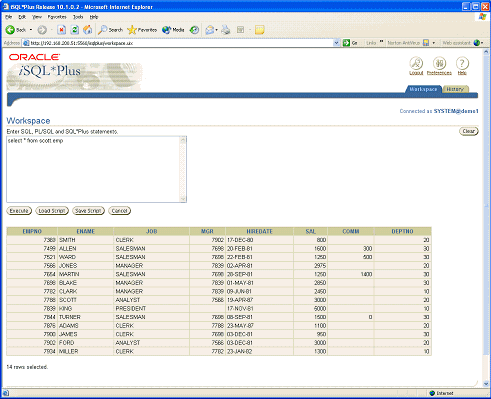This screenshot has width=491, height=399.
Task: Open the Mail icon dropdown arrow
Action: [x=217, y=30]
